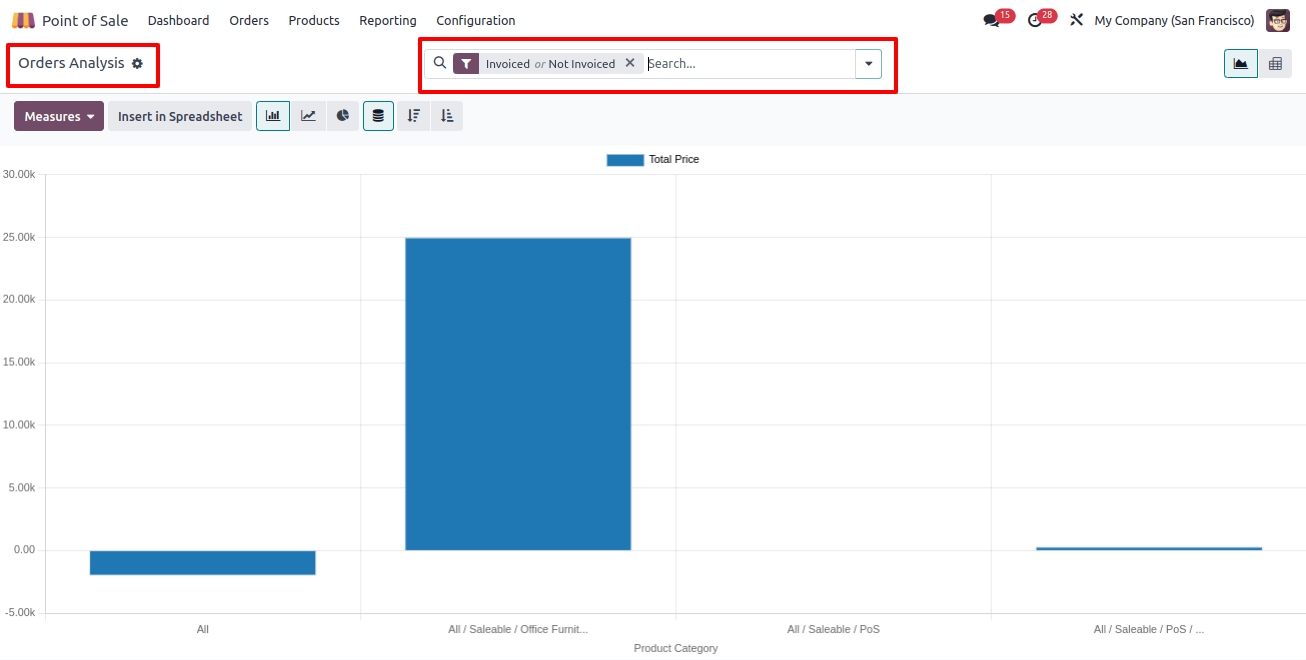Open the user avatar menu

1278,20
